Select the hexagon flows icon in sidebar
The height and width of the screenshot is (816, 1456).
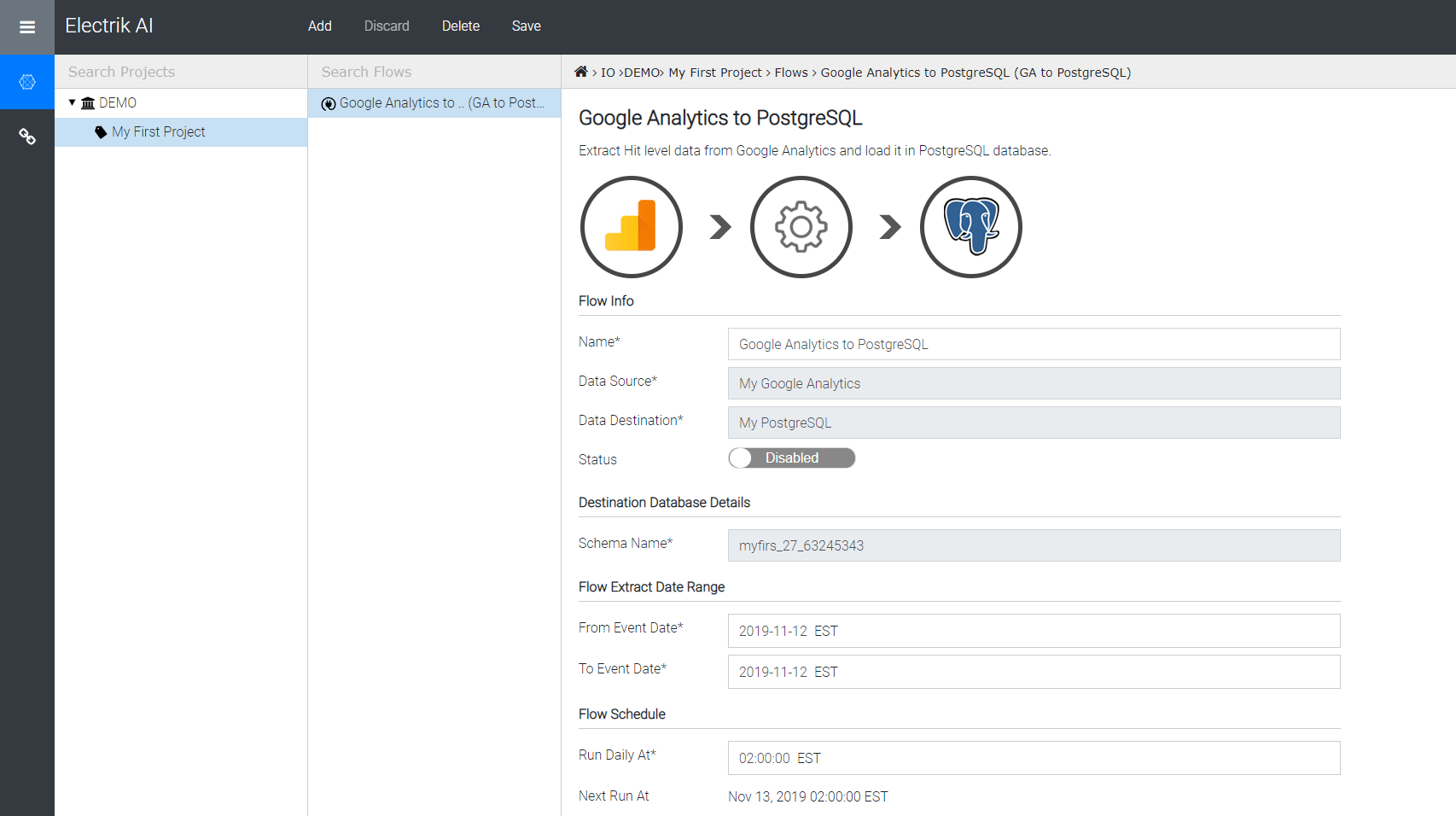pyautogui.click(x=26, y=82)
